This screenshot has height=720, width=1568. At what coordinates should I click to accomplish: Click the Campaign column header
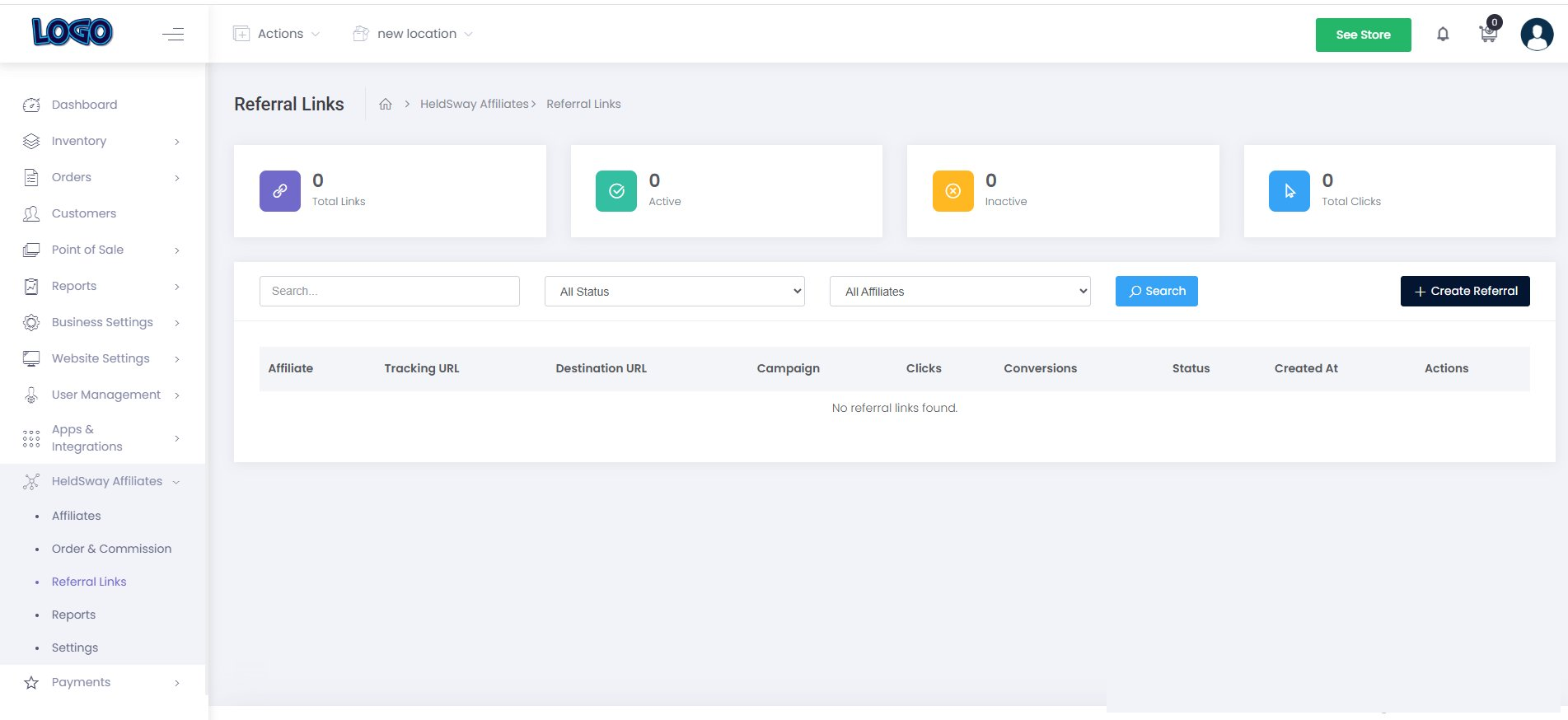click(789, 368)
